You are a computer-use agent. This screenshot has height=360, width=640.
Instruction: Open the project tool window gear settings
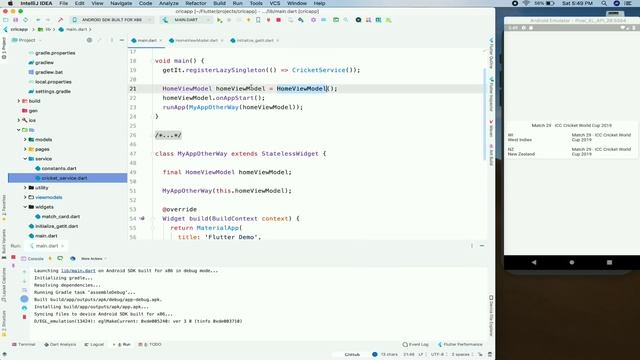tap(89, 40)
